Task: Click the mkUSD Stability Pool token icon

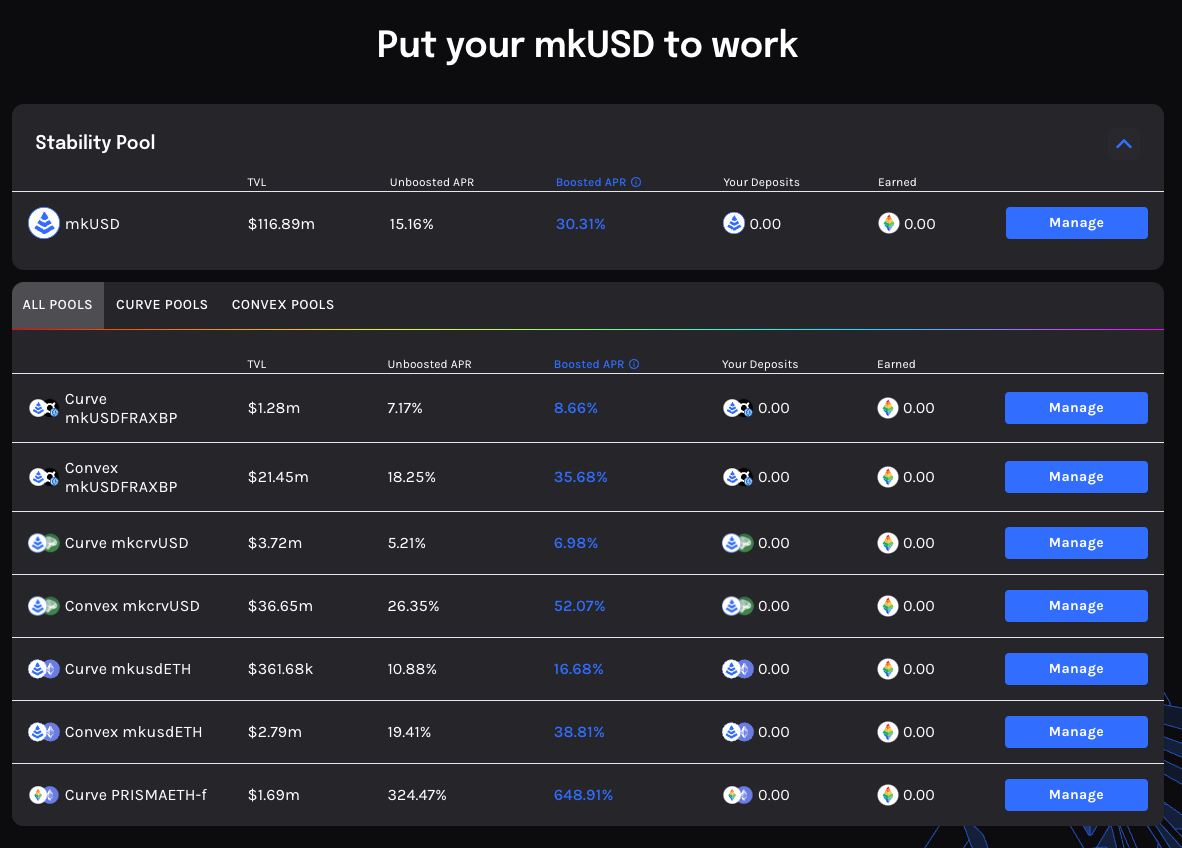Action: [x=44, y=224]
